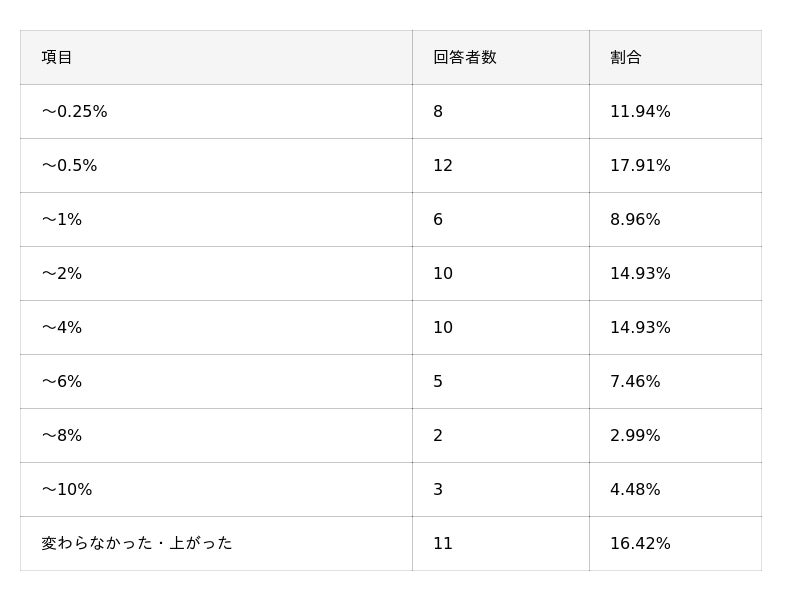
Task: Click the 〜10% item cell
Action: [66, 490]
